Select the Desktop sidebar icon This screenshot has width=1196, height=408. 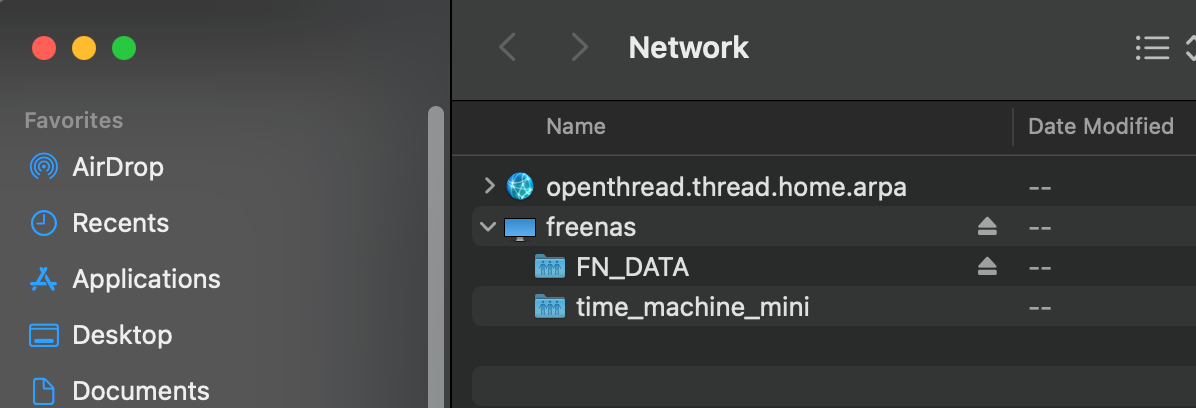click(x=43, y=335)
